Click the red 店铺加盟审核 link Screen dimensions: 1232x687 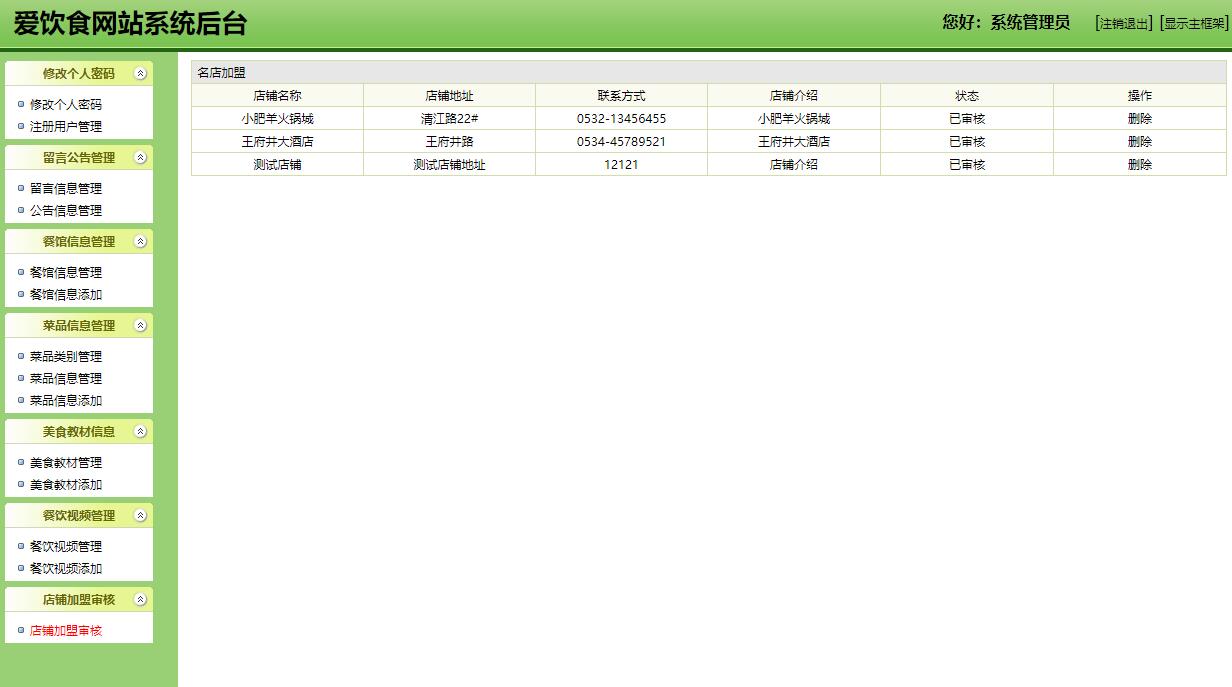click(66, 630)
